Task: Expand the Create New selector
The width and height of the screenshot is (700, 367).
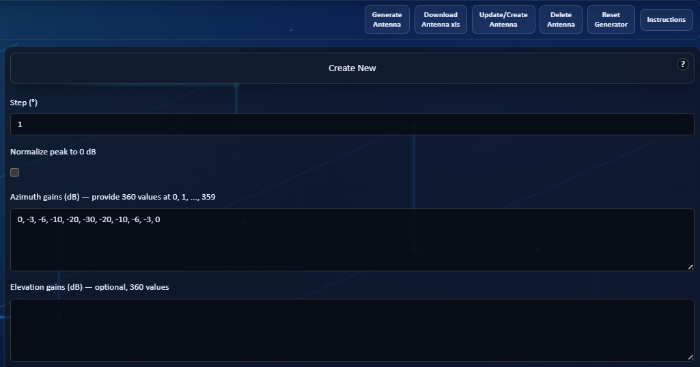Action: click(x=352, y=68)
